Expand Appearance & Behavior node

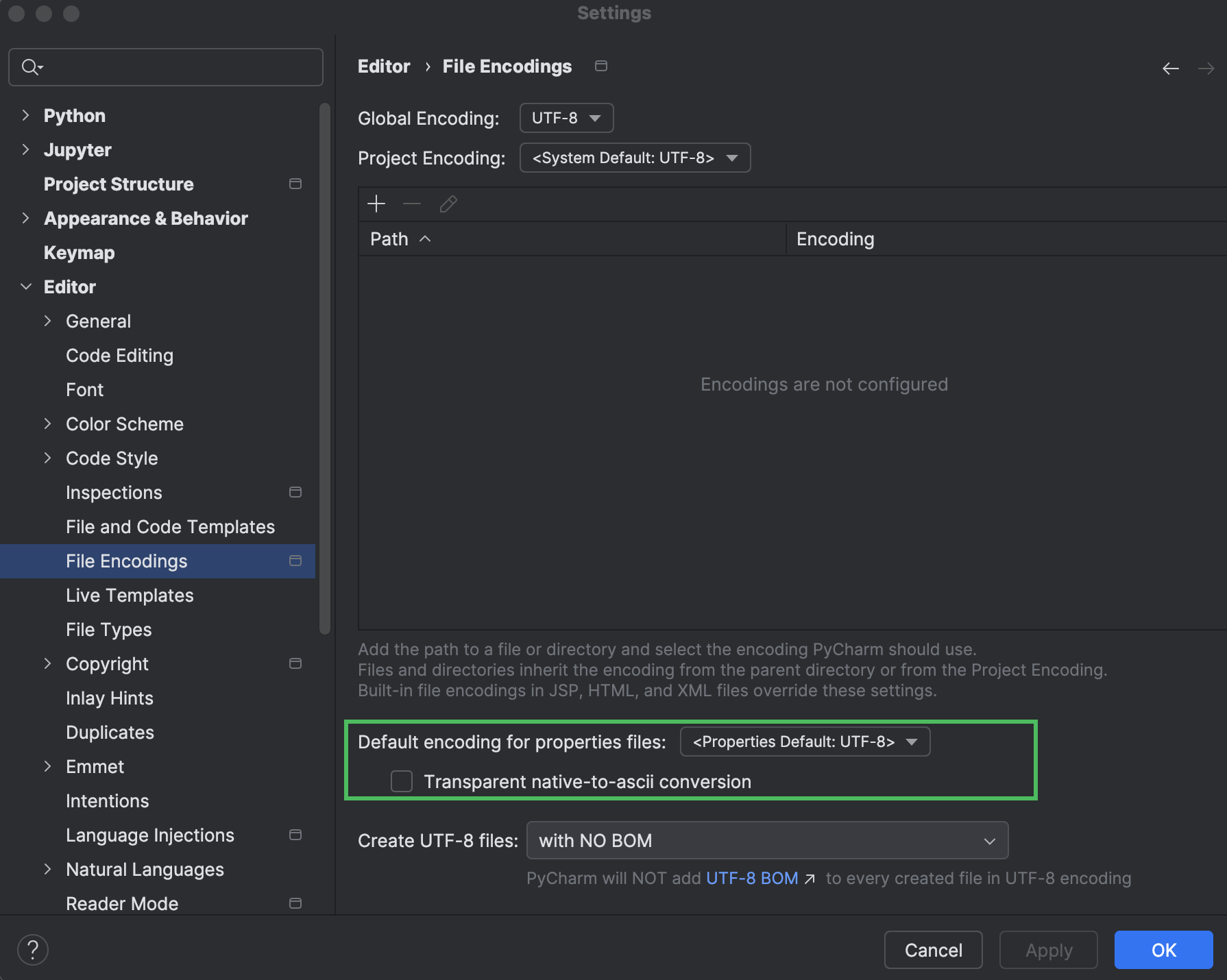coord(25,218)
